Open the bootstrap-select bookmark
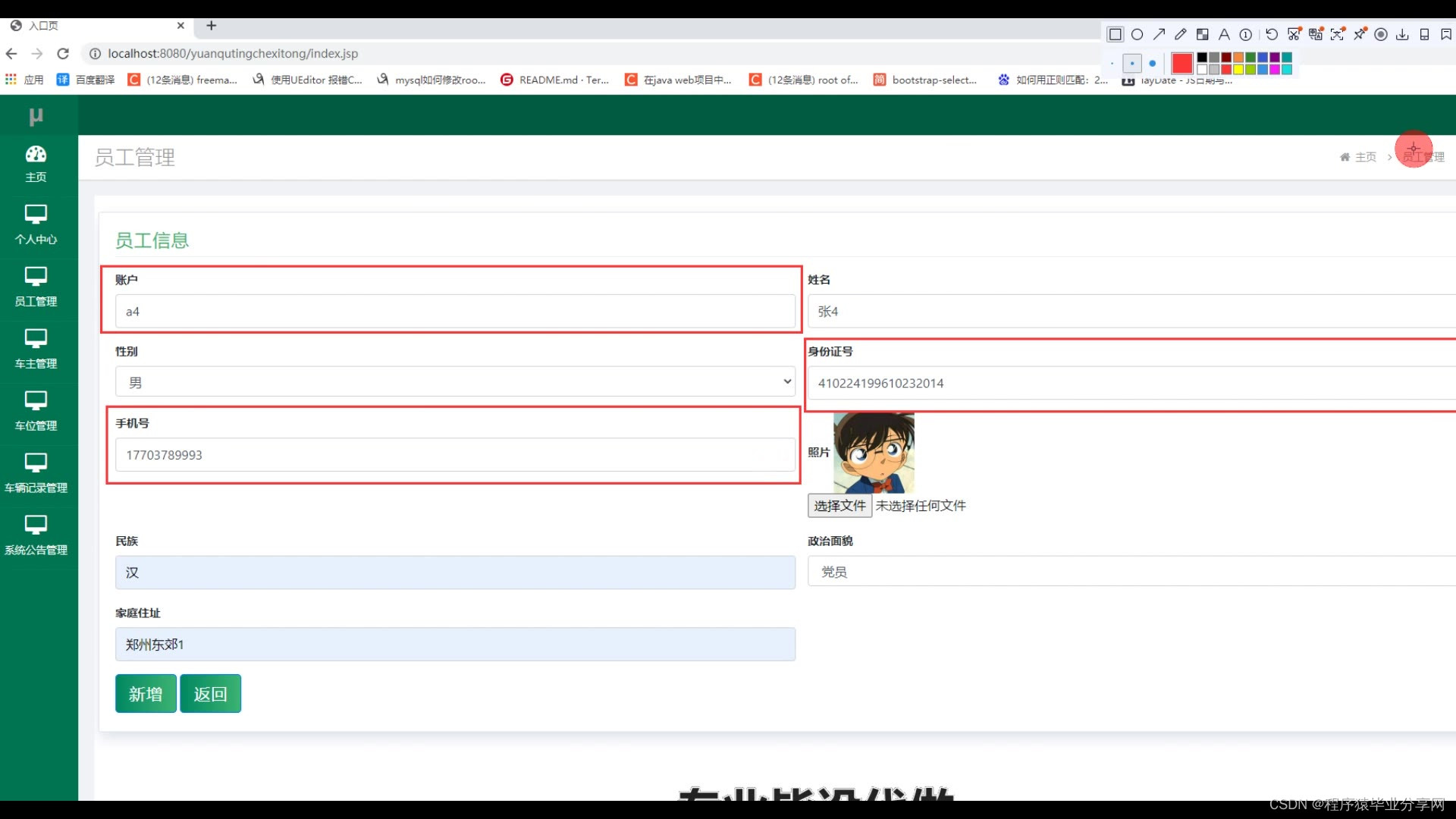The height and width of the screenshot is (819, 1456). pos(925,80)
